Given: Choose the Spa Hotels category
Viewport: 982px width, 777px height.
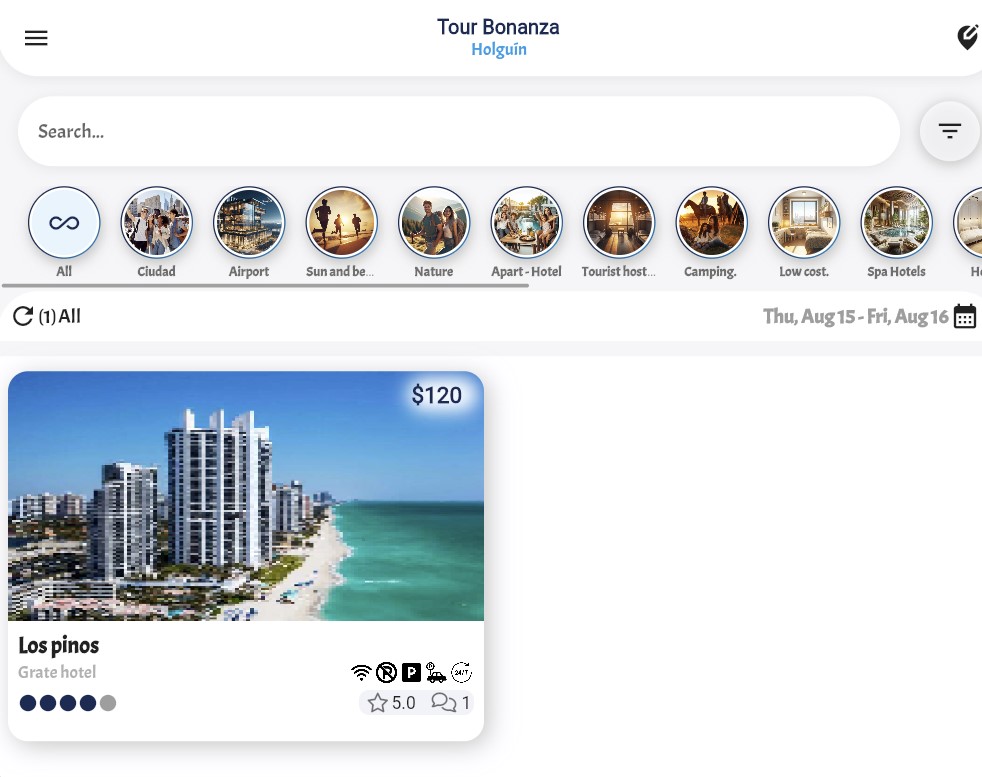Looking at the screenshot, I should pos(896,222).
